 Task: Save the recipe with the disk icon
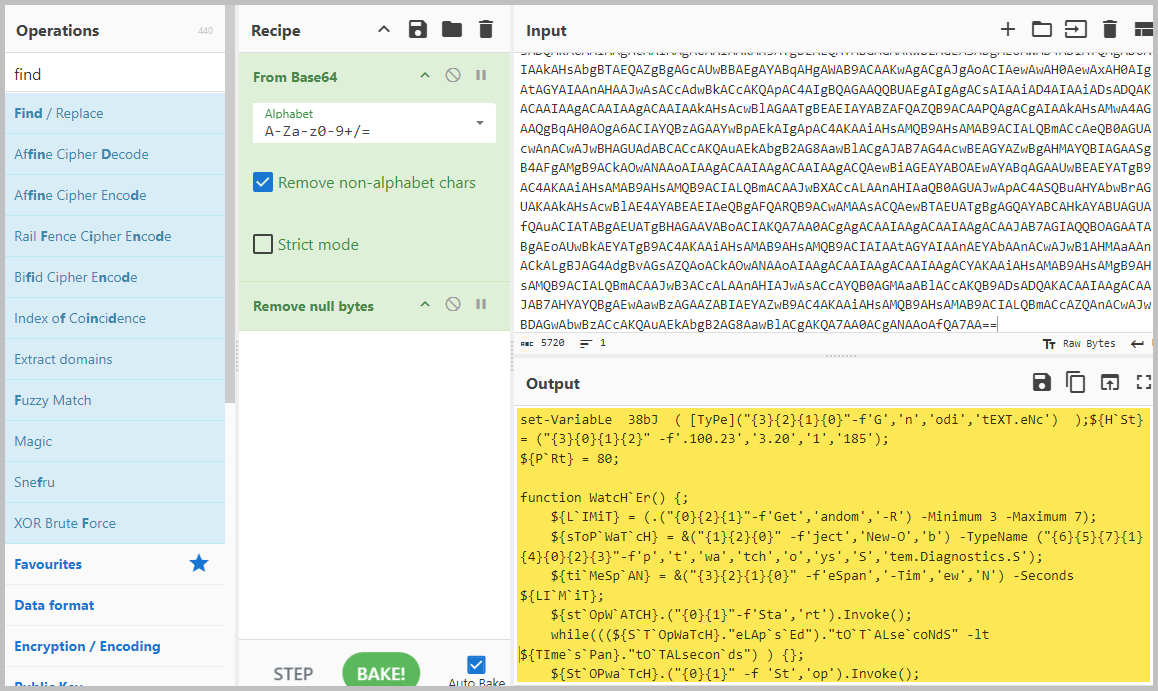pyautogui.click(x=419, y=30)
